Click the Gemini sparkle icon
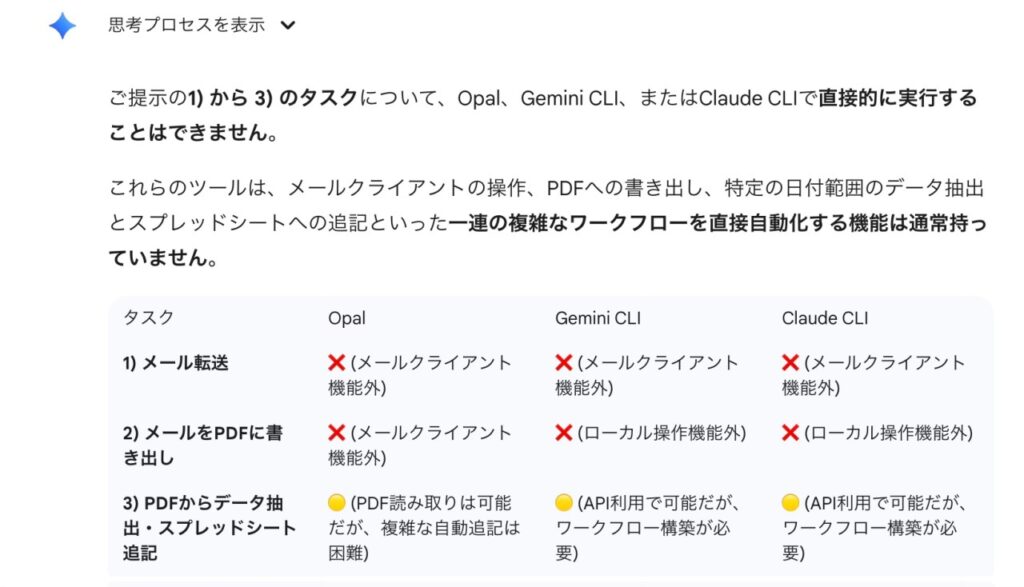 62,26
